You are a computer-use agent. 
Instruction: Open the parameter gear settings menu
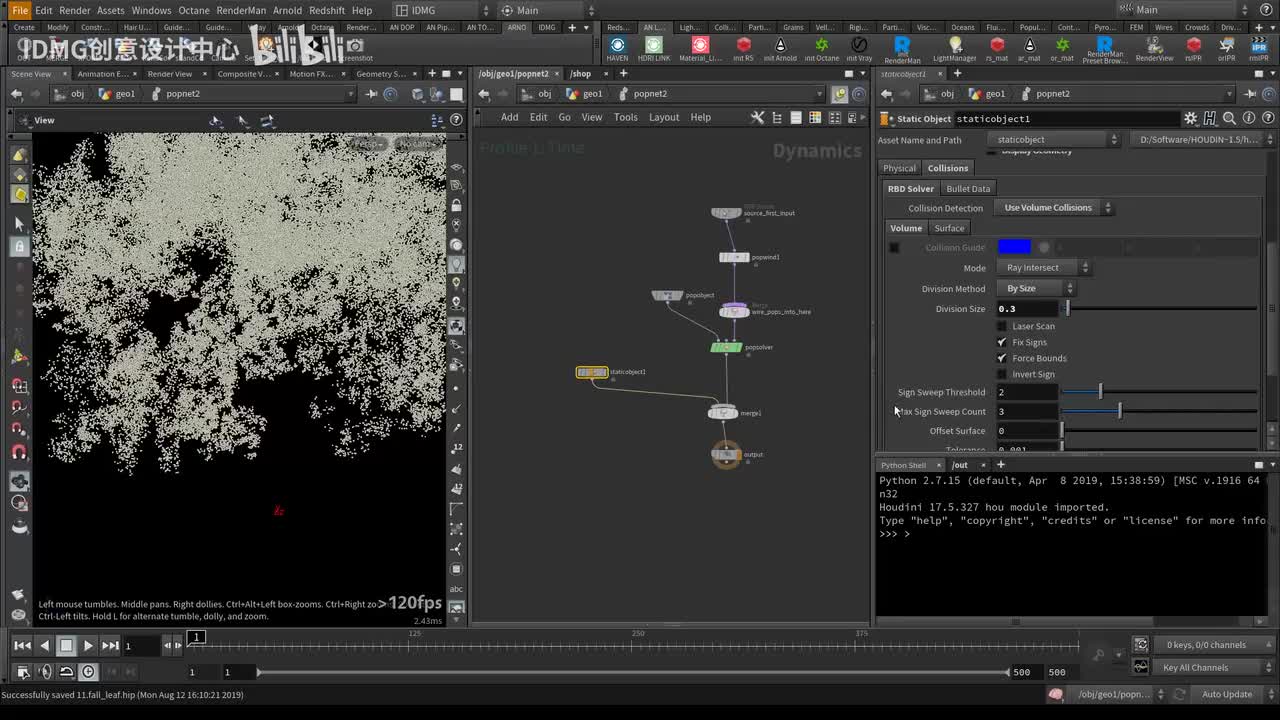1190,119
